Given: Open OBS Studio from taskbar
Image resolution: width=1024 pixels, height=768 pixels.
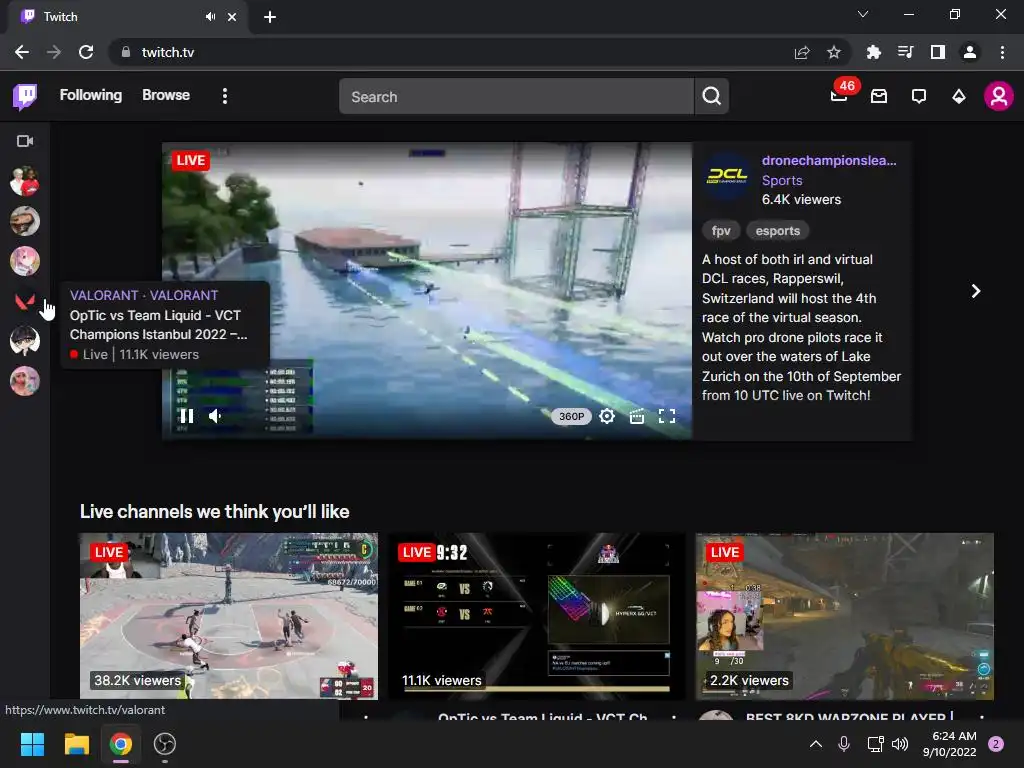Looking at the screenshot, I should (x=165, y=744).
